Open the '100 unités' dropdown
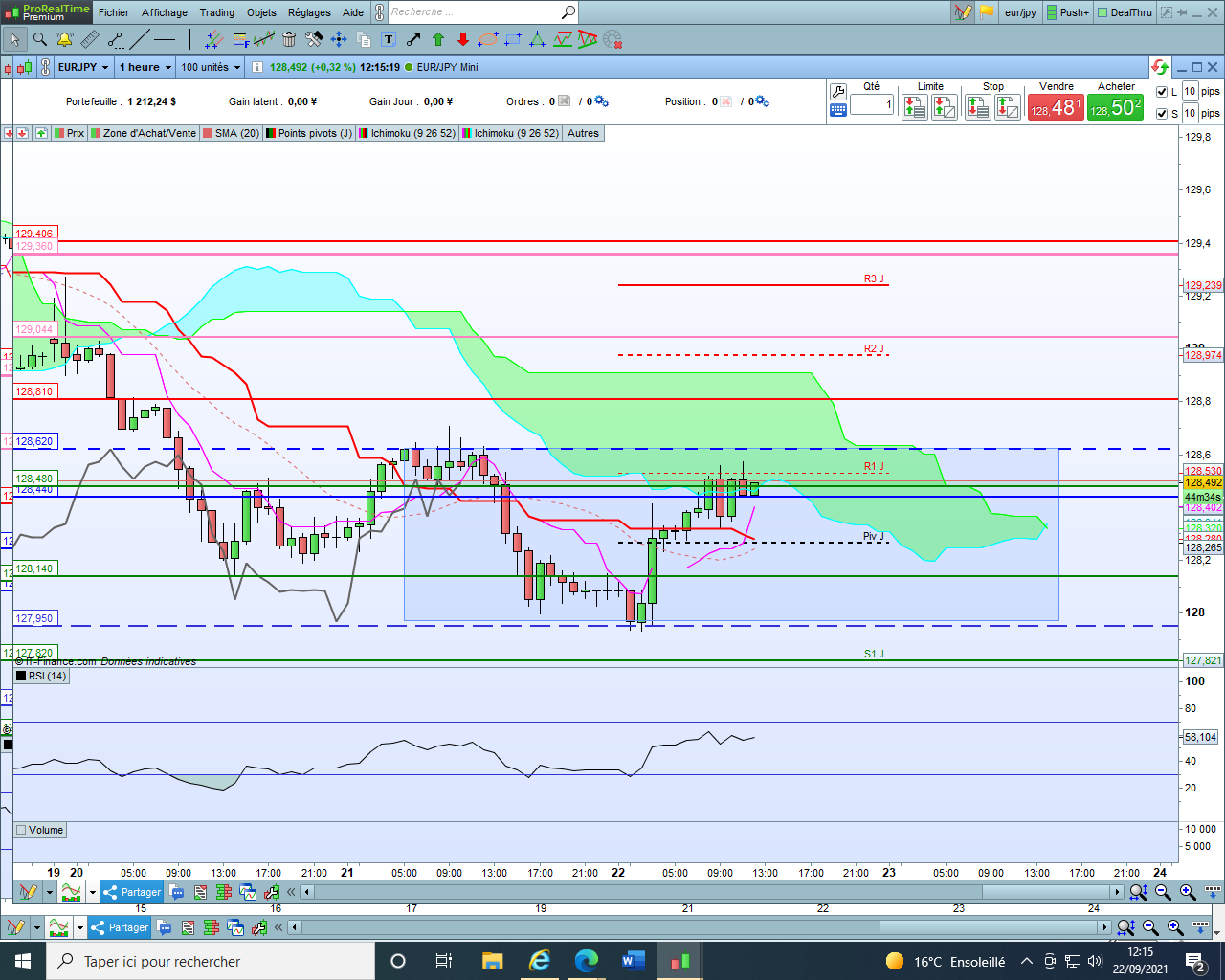The height and width of the screenshot is (980, 1225). pos(211,67)
